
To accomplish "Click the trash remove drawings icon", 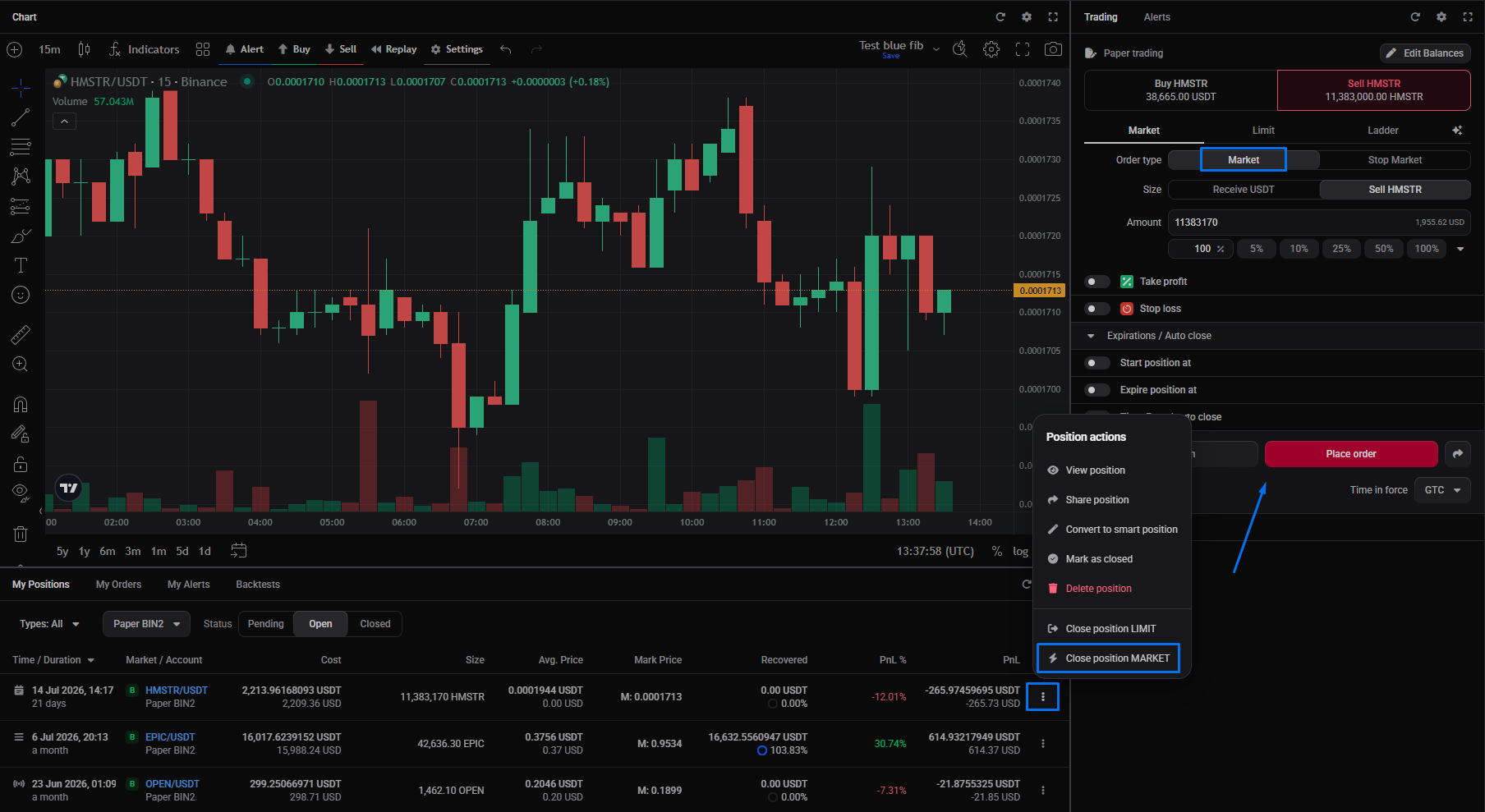I will pos(21,534).
